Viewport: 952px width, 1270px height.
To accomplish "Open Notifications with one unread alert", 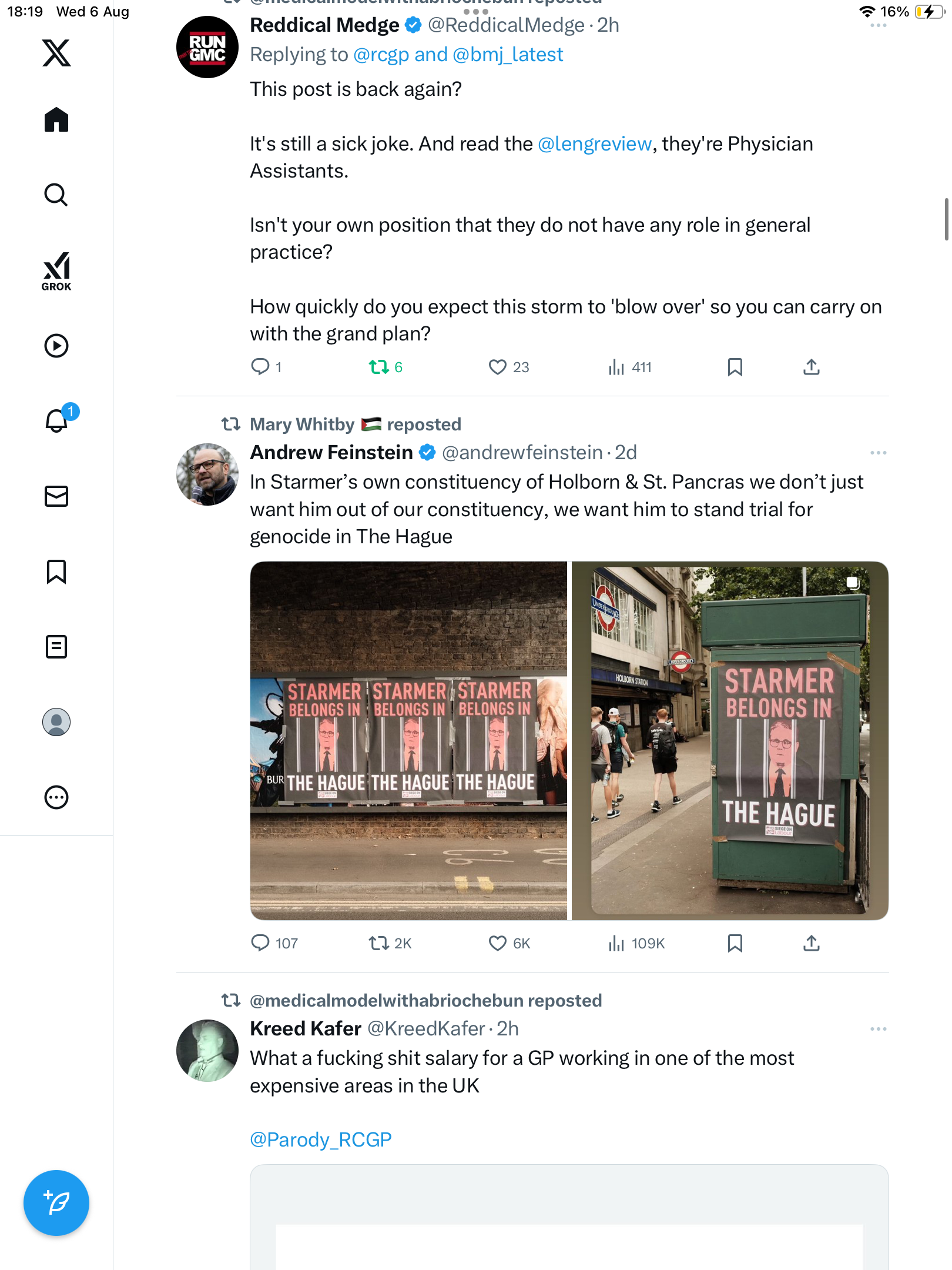I will tap(58, 420).
